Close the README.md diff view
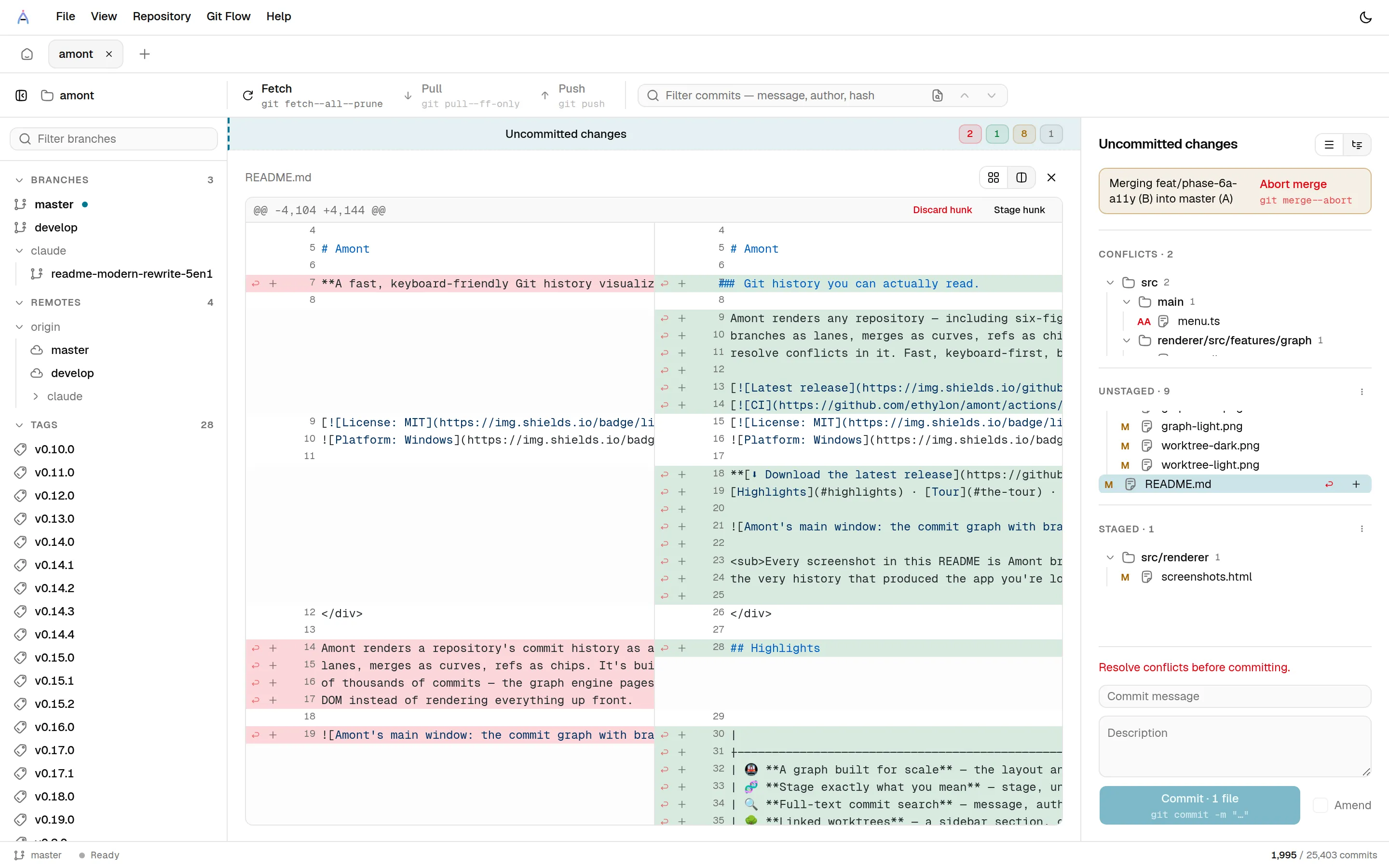1389x868 pixels. click(1051, 177)
